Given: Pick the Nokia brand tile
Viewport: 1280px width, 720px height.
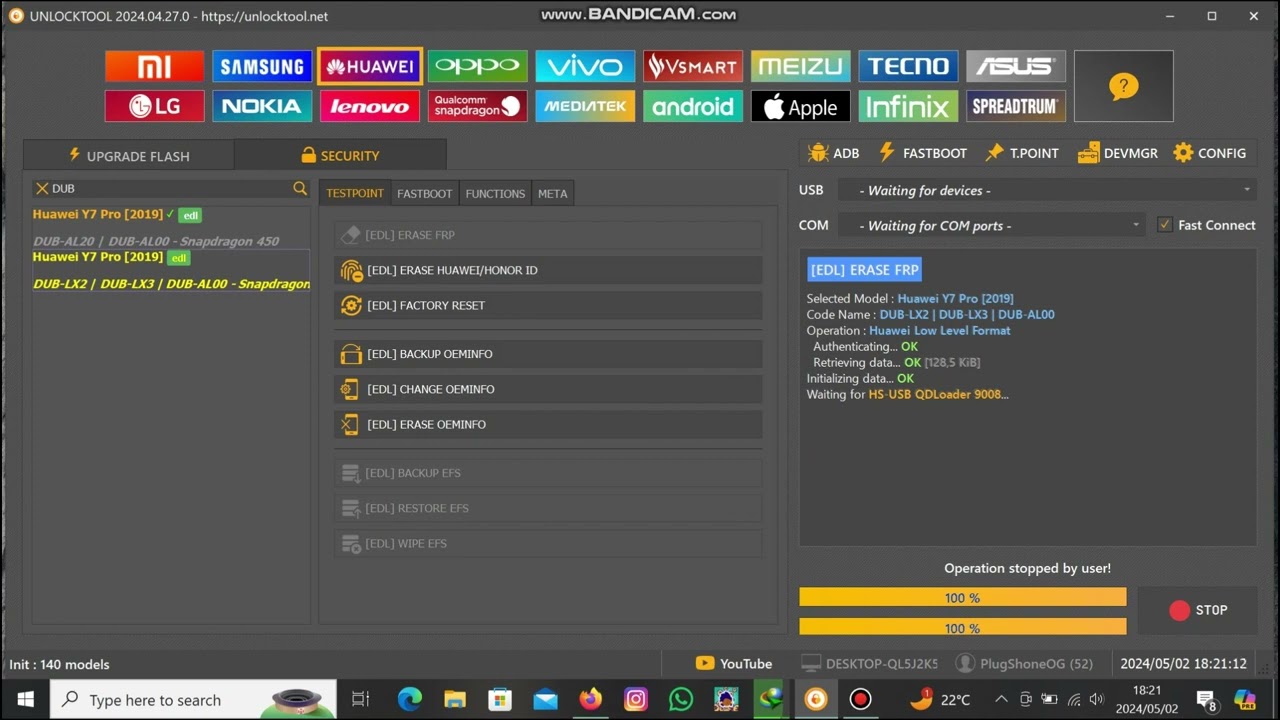Looking at the screenshot, I should 262,106.
